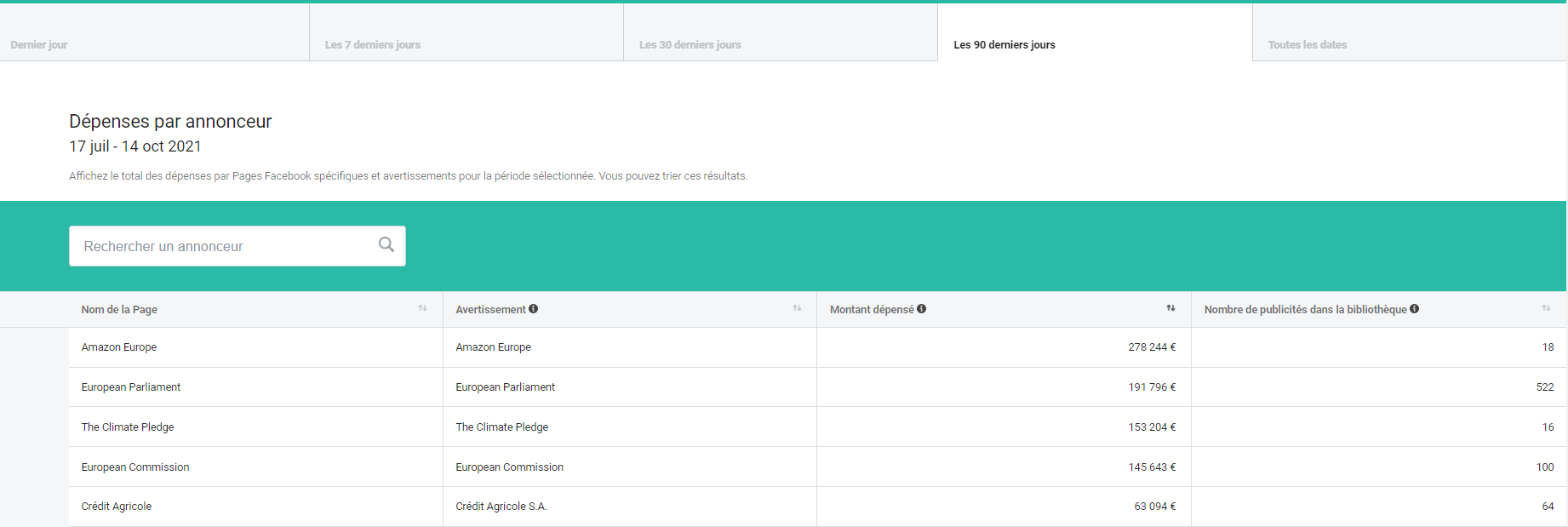Switch to Les 30 derniers jours tab
Viewport: 1568px width, 527px height.
pos(781,32)
